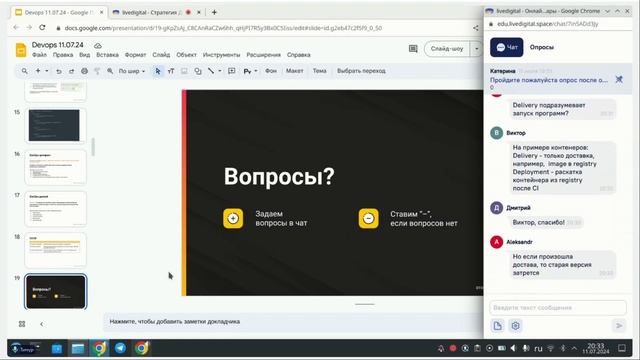
Task: Open the Вставка menu
Action: 107,55
